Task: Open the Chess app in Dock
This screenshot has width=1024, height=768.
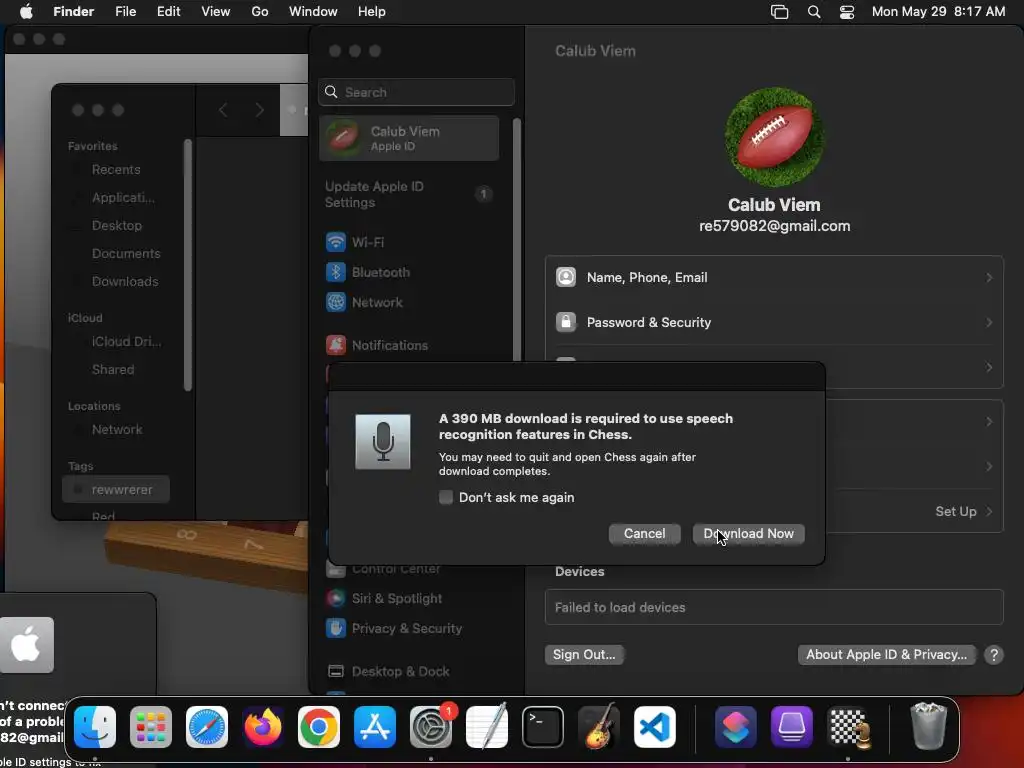Action: tap(848, 727)
